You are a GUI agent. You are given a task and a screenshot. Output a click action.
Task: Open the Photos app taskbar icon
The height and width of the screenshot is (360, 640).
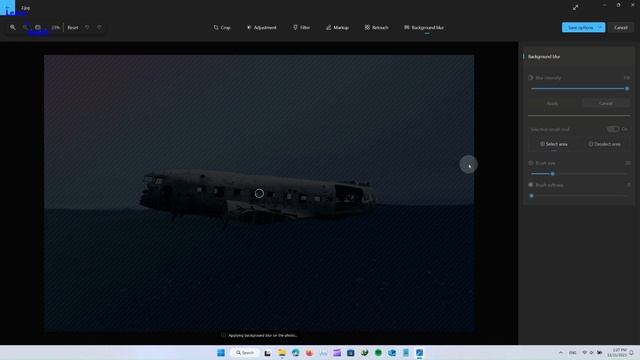(420, 353)
